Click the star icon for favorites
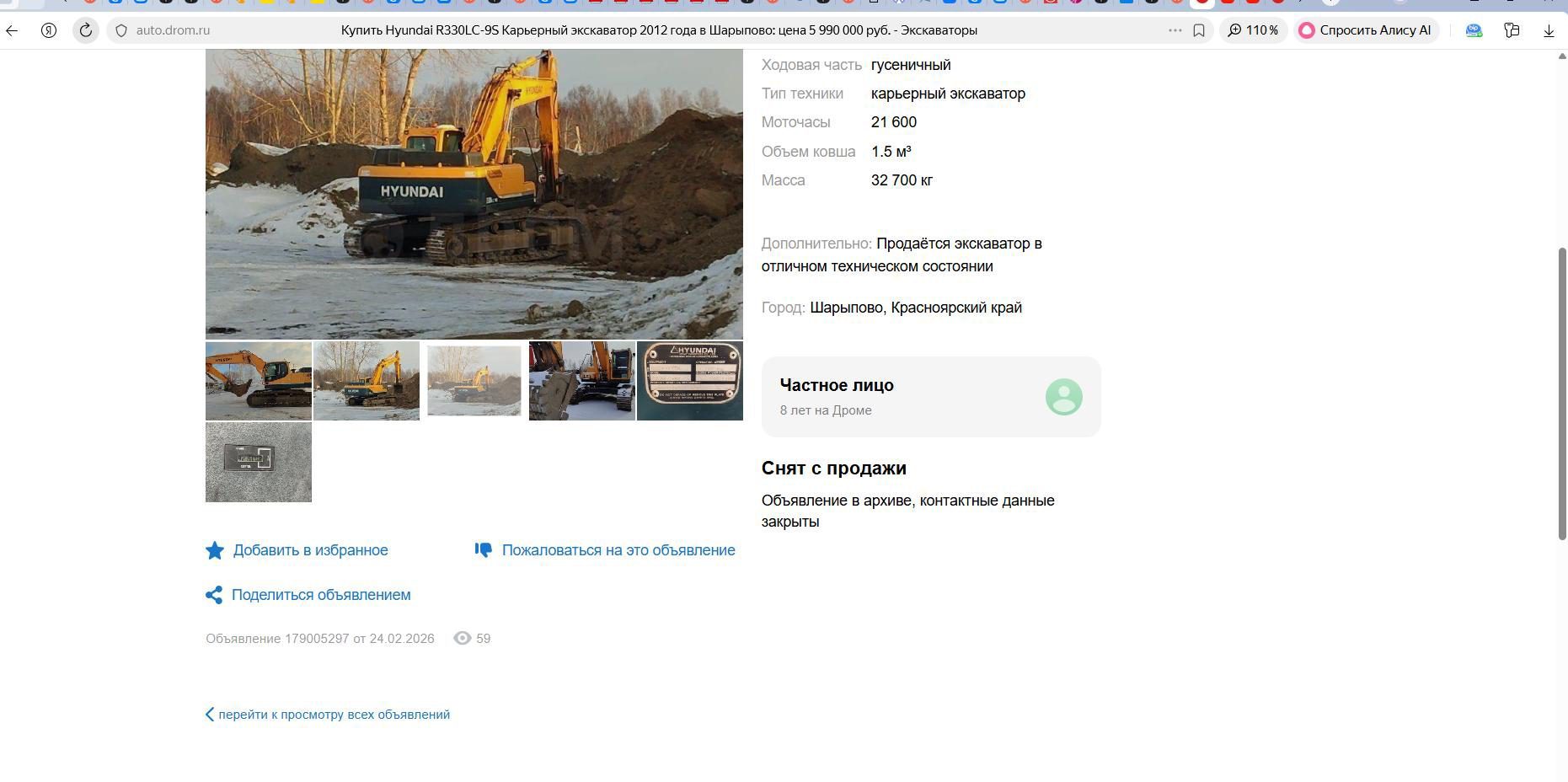Image resolution: width=1568 pixels, height=782 pixels. pos(215,550)
